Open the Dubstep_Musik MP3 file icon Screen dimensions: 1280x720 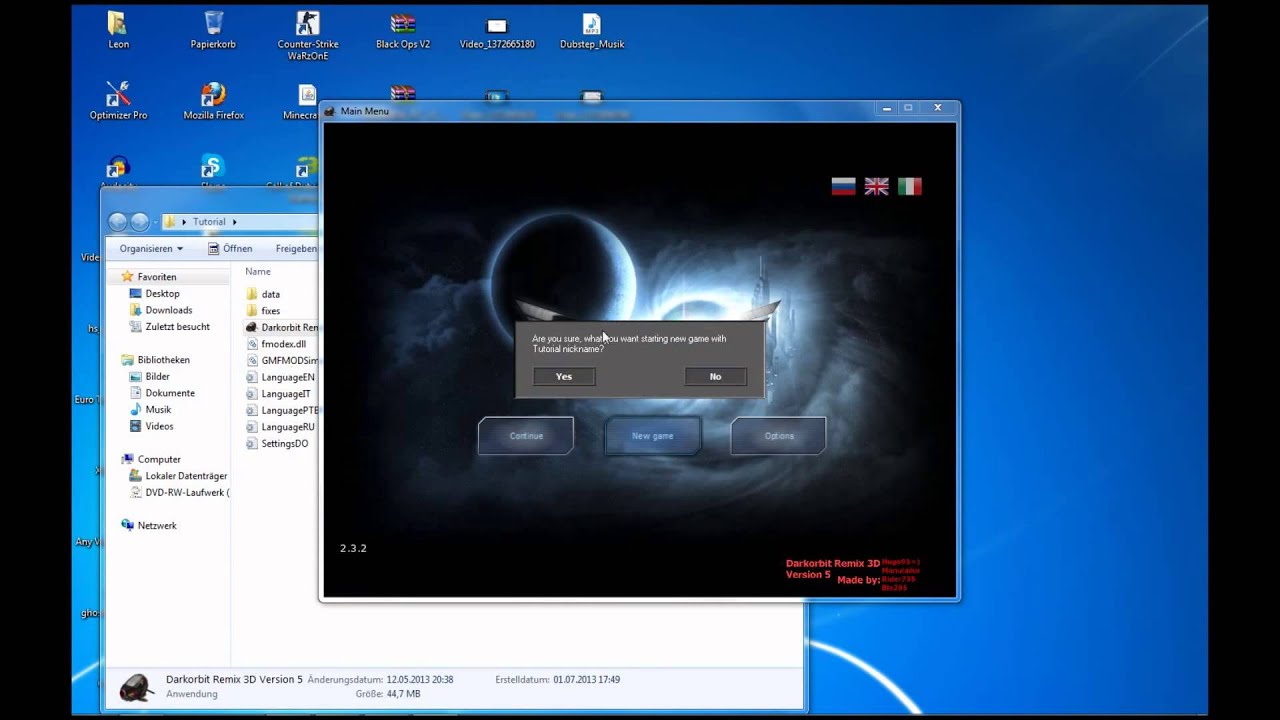592,30
